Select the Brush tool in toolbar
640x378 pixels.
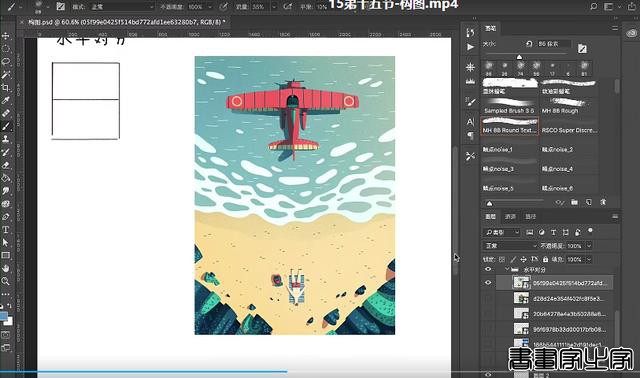click(x=6, y=127)
